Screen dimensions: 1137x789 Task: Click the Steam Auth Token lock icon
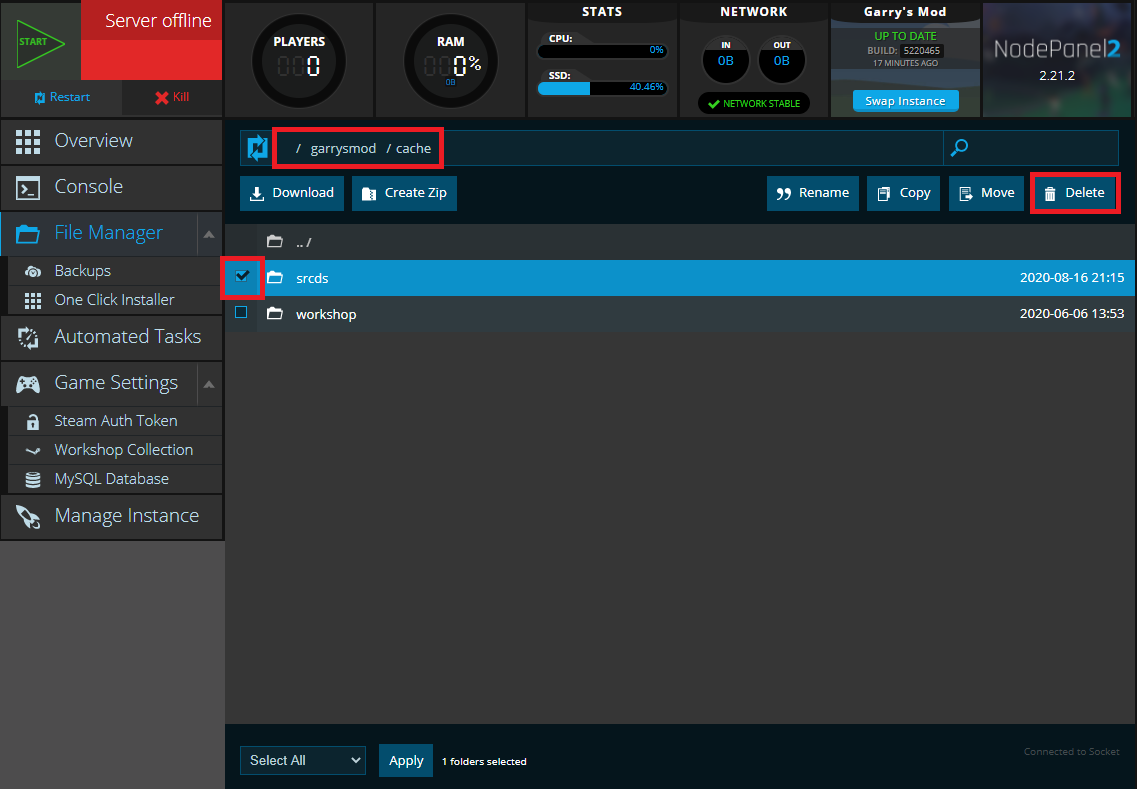coord(32,420)
